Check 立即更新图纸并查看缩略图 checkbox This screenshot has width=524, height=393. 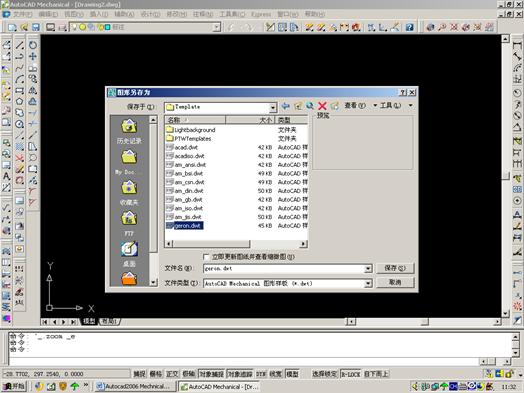(206, 257)
